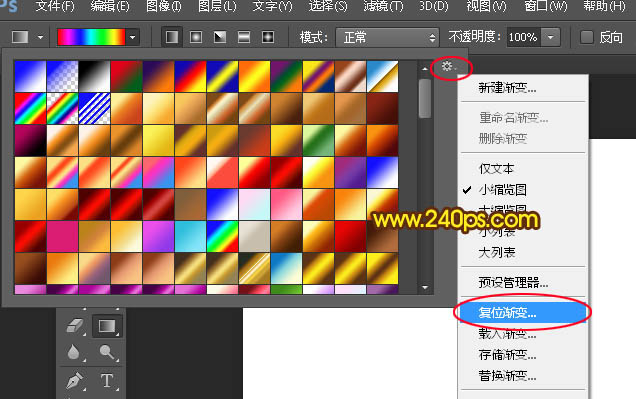Viewport: 636px width, 399px height.
Task: Click the opacity 100% input field
Action: click(524, 37)
